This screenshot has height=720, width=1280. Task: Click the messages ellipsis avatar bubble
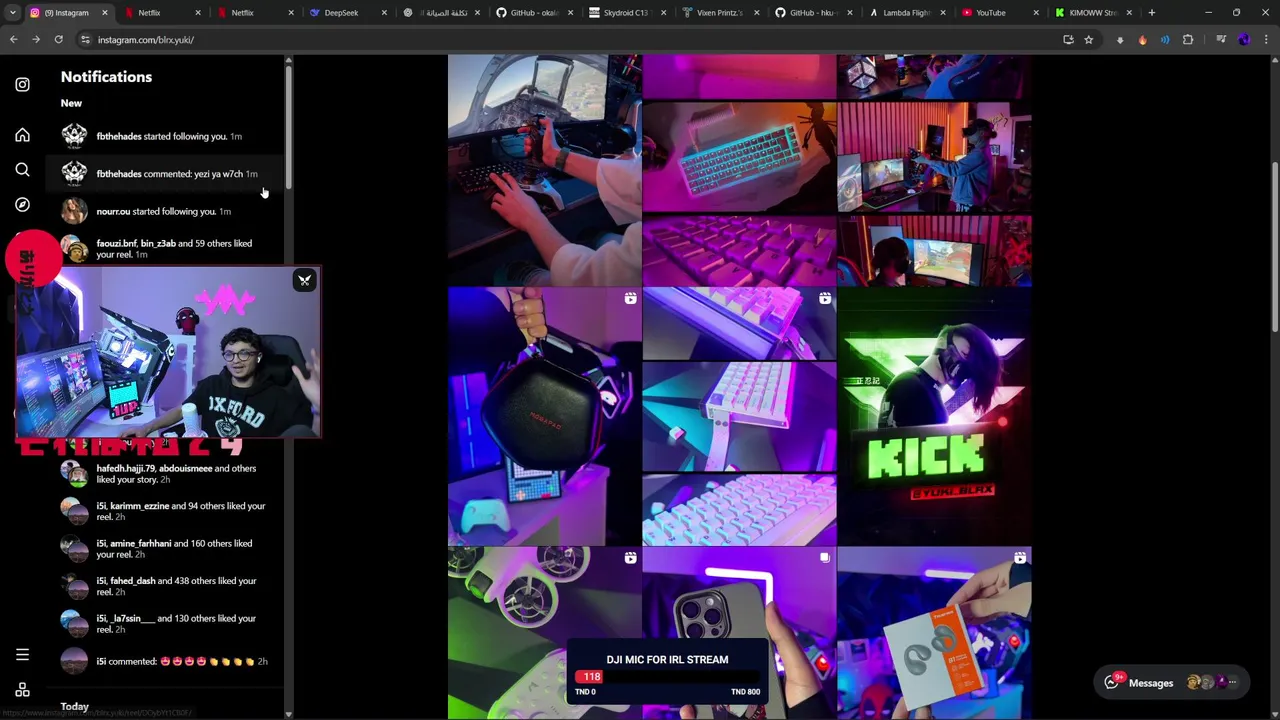click(1232, 683)
